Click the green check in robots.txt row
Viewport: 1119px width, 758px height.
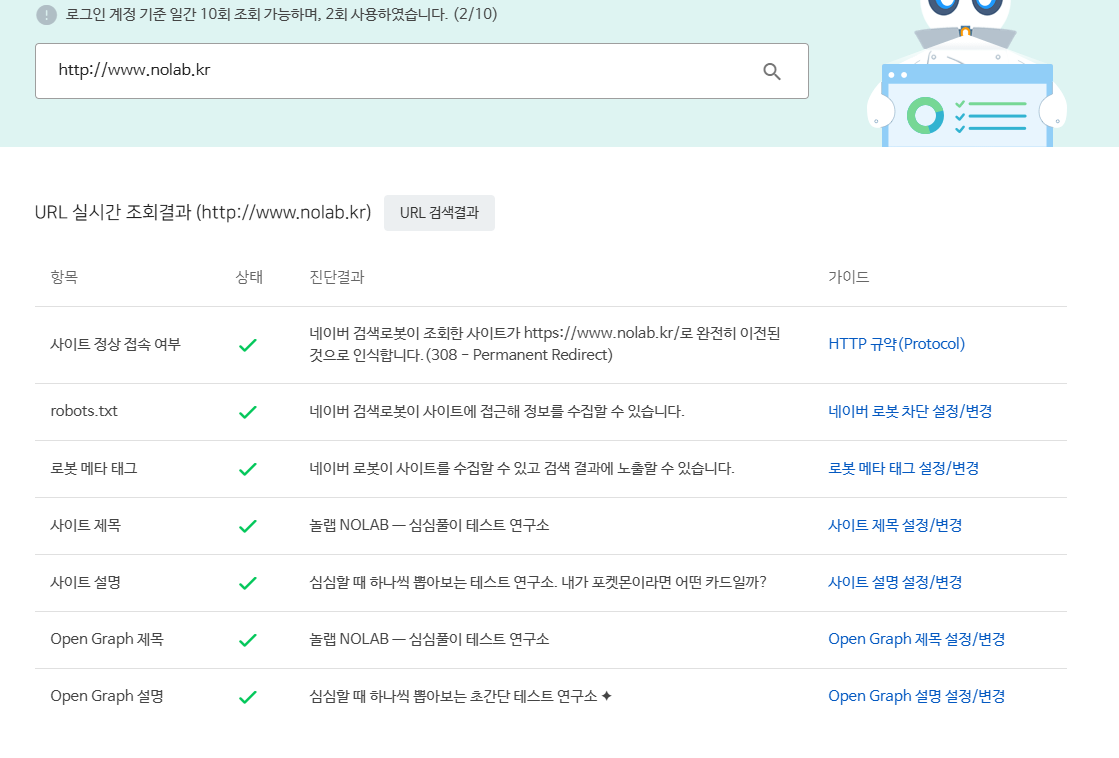248,413
